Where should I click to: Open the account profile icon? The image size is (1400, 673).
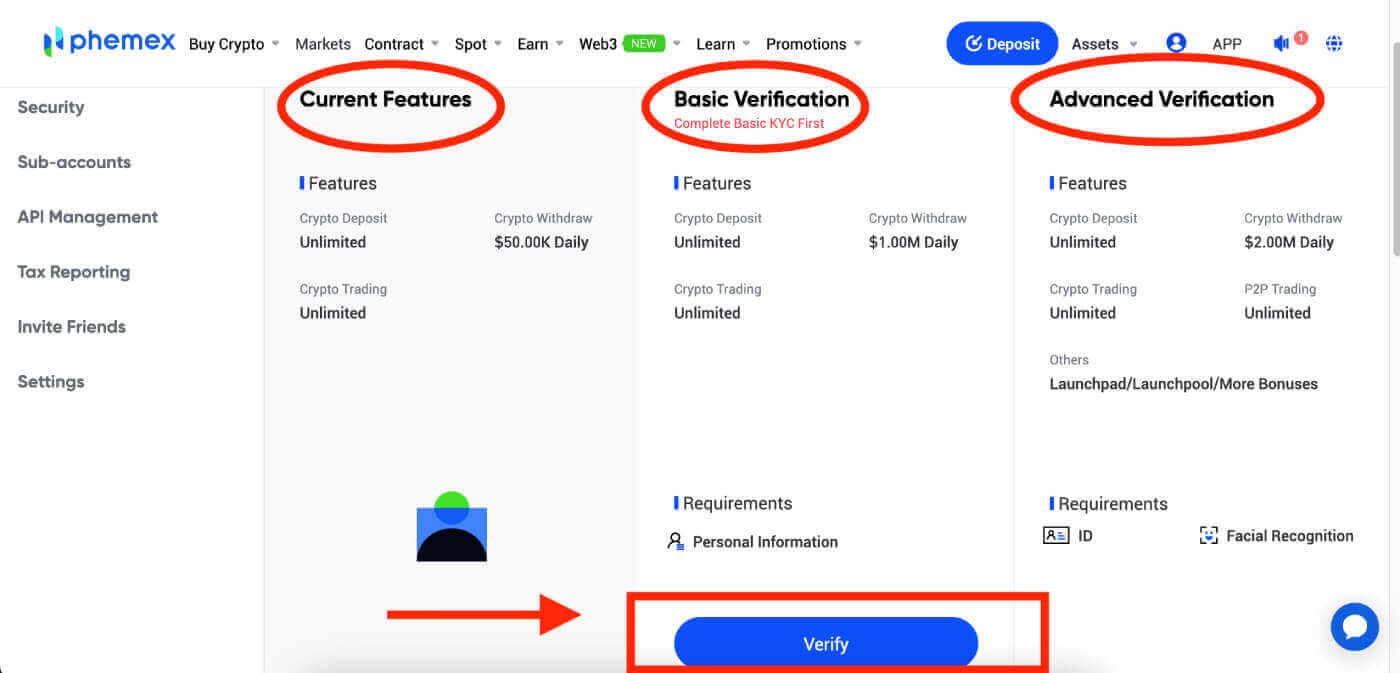pyautogui.click(x=1175, y=42)
